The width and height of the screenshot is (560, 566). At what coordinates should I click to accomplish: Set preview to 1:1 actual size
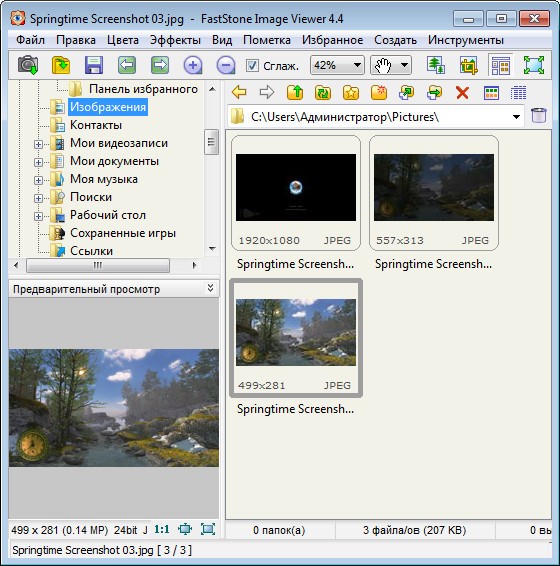click(x=161, y=530)
